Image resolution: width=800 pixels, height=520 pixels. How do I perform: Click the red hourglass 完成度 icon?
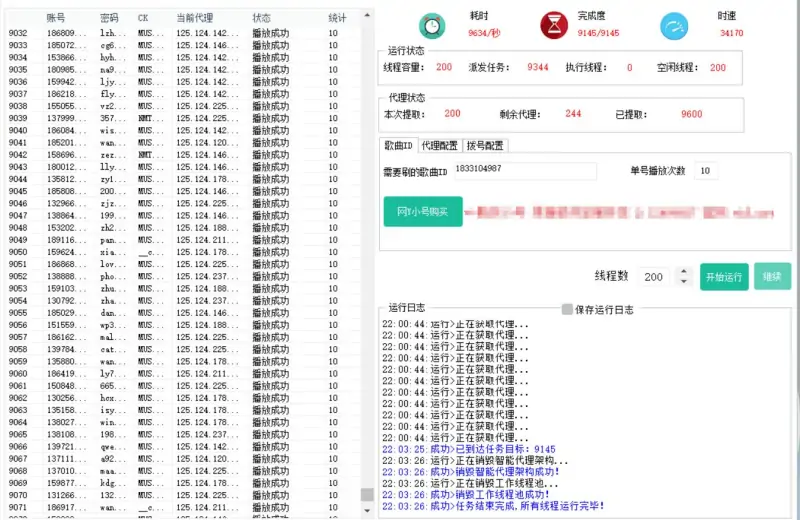coord(551,25)
